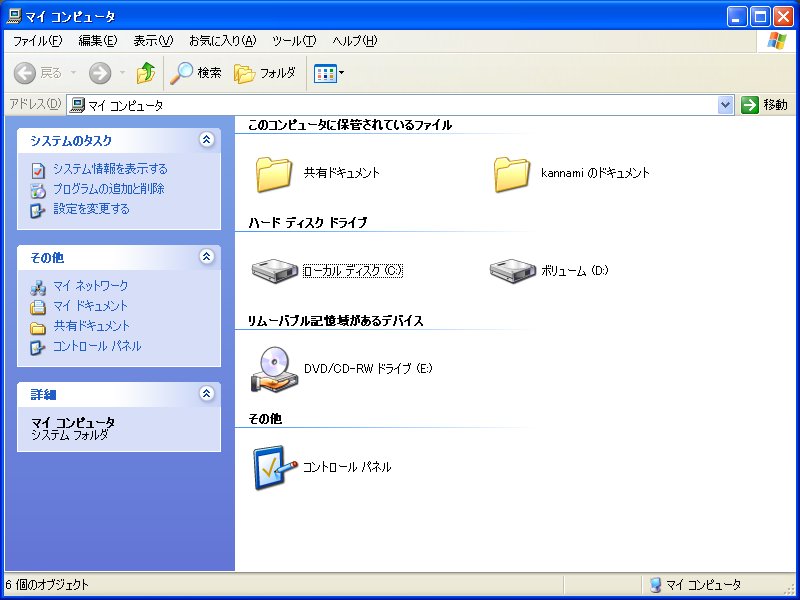This screenshot has width=800, height=600.
Task: Expand the address bar dropdown
Action: (x=725, y=105)
